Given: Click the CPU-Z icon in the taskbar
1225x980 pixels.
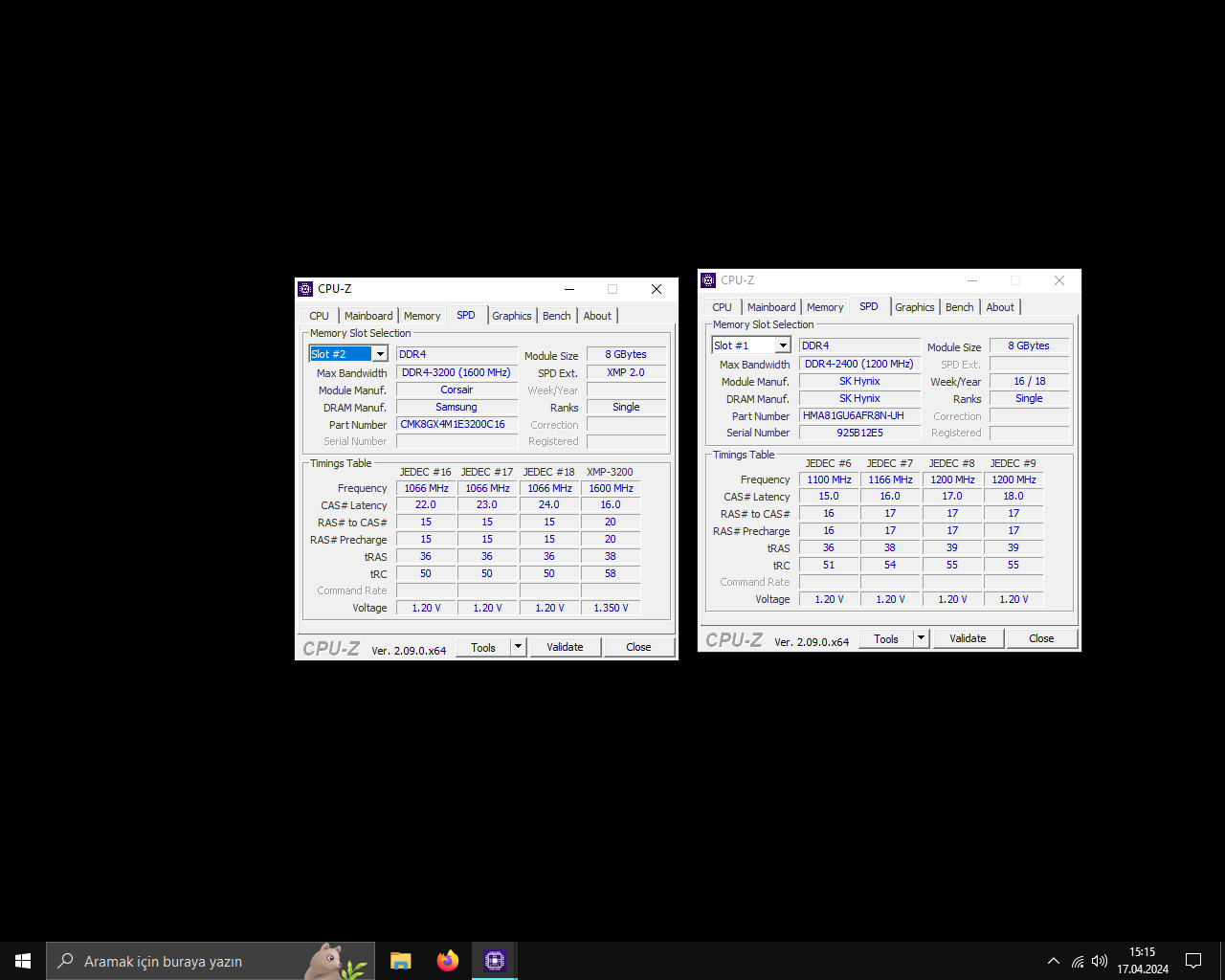Looking at the screenshot, I should coord(495,961).
